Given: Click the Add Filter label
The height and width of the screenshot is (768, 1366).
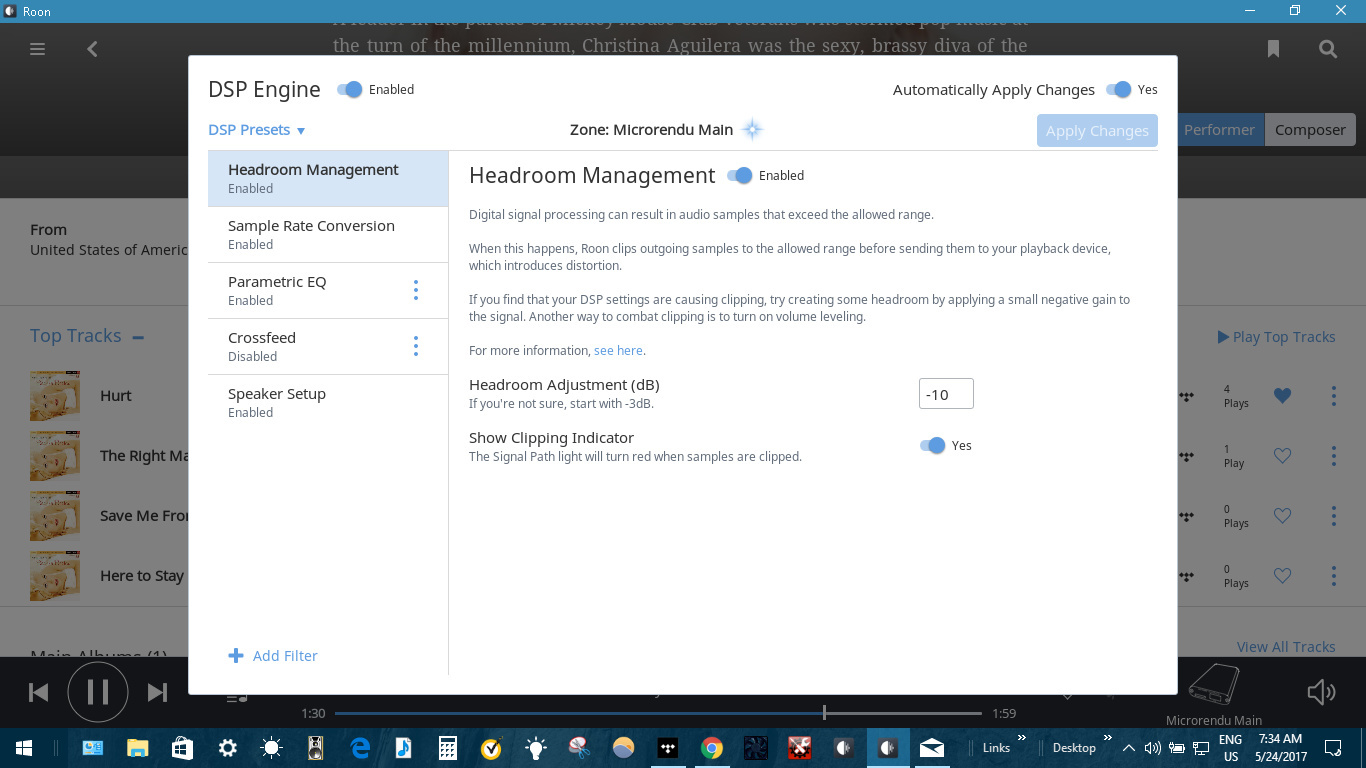Looking at the screenshot, I should (285, 656).
